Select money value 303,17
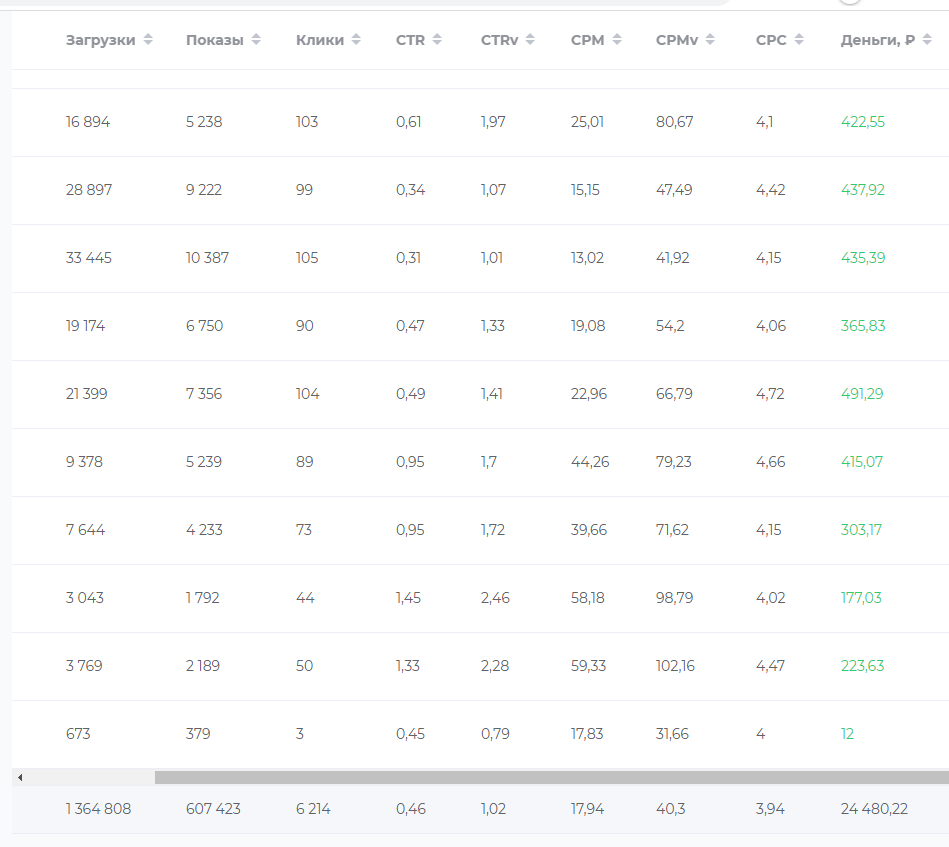Image resolution: width=949 pixels, height=847 pixels. coord(861,530)
